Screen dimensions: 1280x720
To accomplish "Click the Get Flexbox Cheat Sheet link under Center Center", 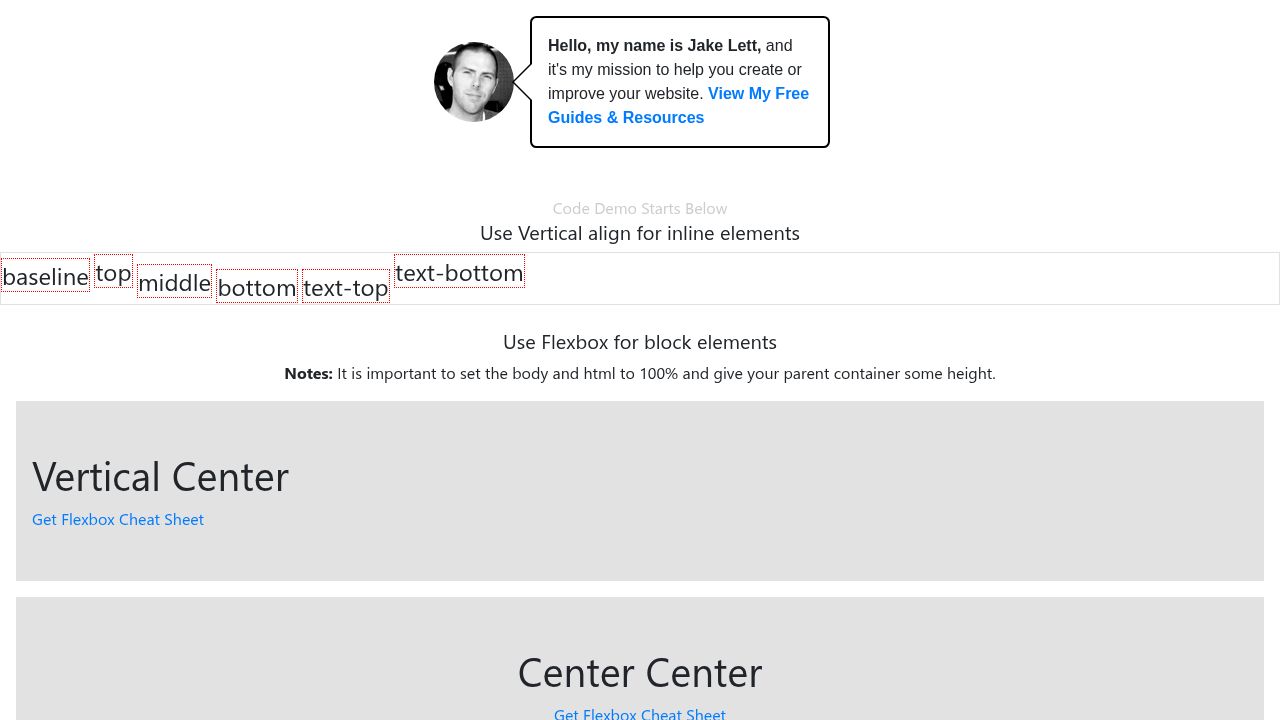I will (639, 713).
